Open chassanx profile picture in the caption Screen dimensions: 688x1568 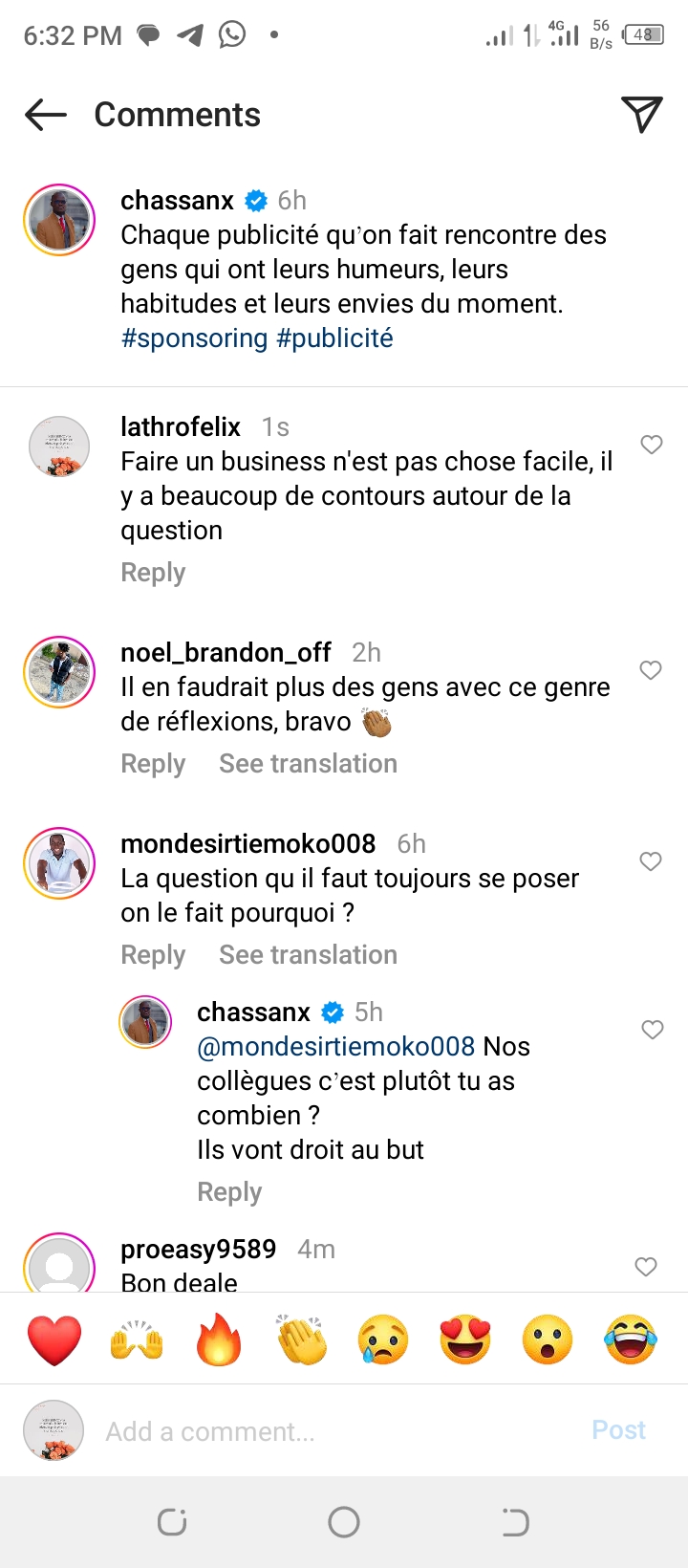pos(59,219)
